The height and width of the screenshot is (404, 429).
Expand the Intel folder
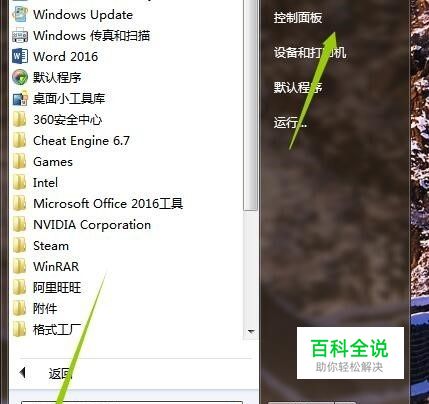pyautogui.click(x=45, y=183)
